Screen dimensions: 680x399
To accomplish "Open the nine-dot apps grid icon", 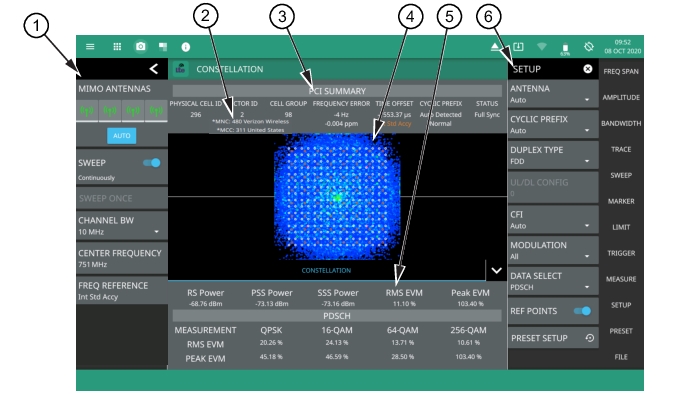I will coord(117,46).
